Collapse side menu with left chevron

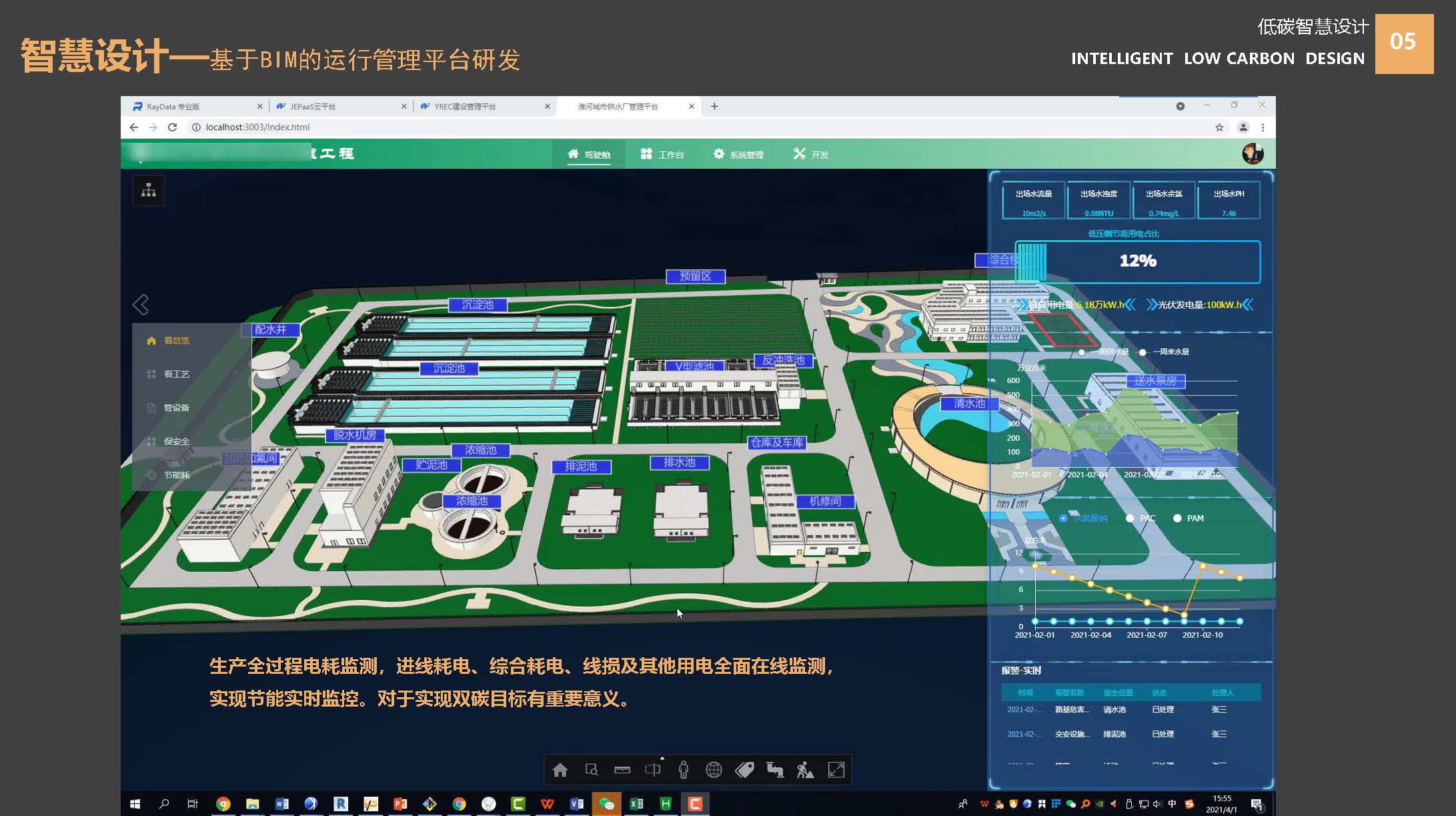click(141, 305)
